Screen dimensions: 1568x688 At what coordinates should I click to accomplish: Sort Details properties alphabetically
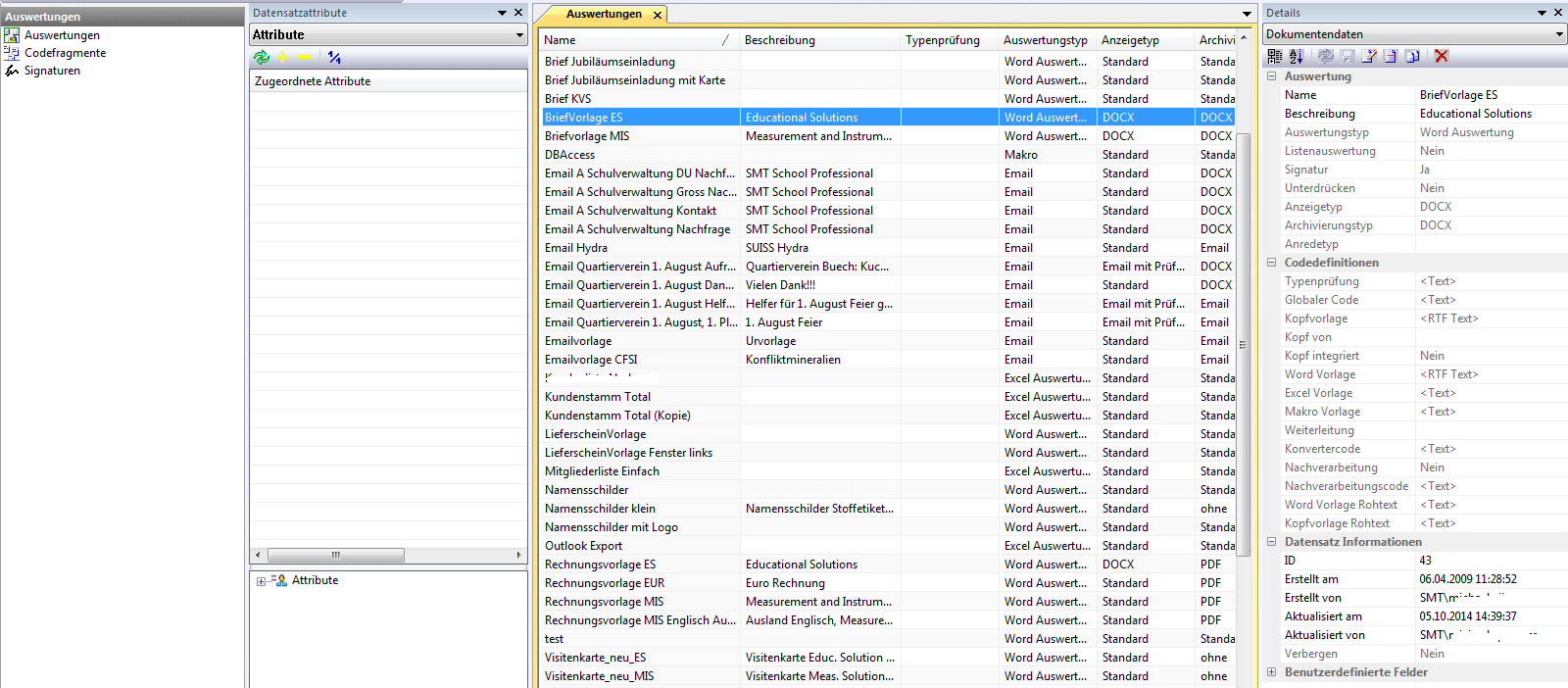tap(1297, 57)
